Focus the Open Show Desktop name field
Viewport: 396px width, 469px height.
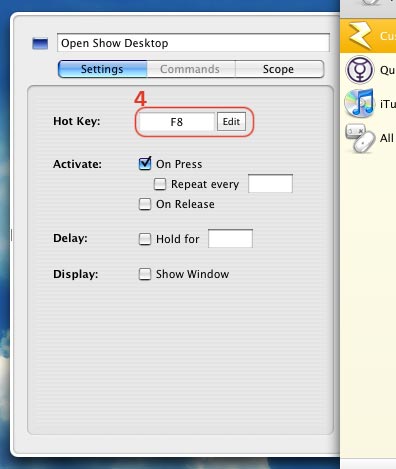[193, 43]
